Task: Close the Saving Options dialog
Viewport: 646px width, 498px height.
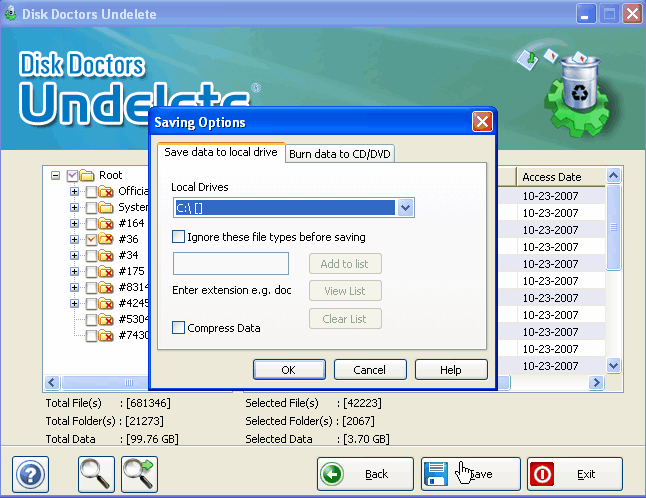Action: pos(482,122)
